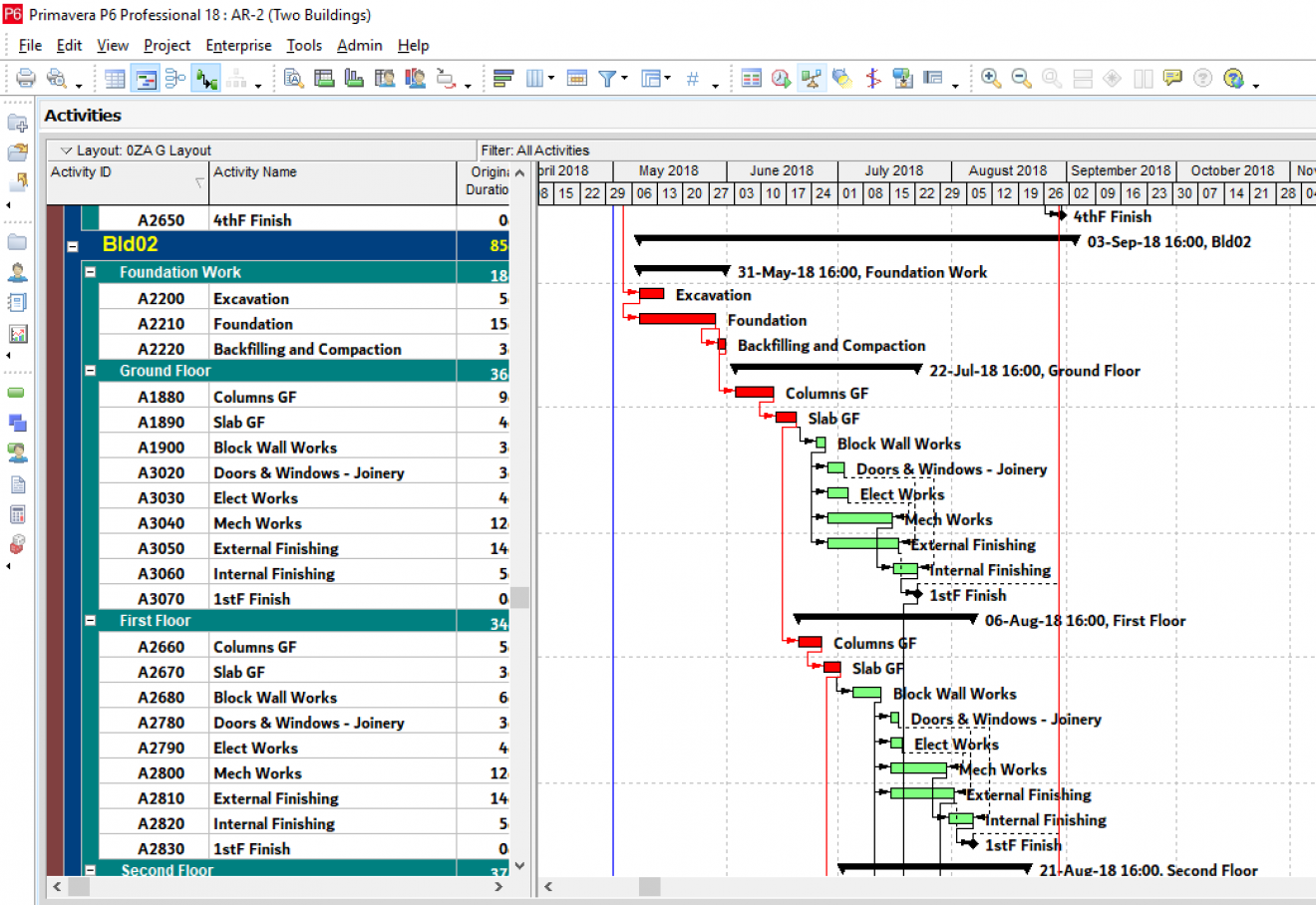
Task: Open the Resources person icon in sidebar
Action: pos(17,272)
